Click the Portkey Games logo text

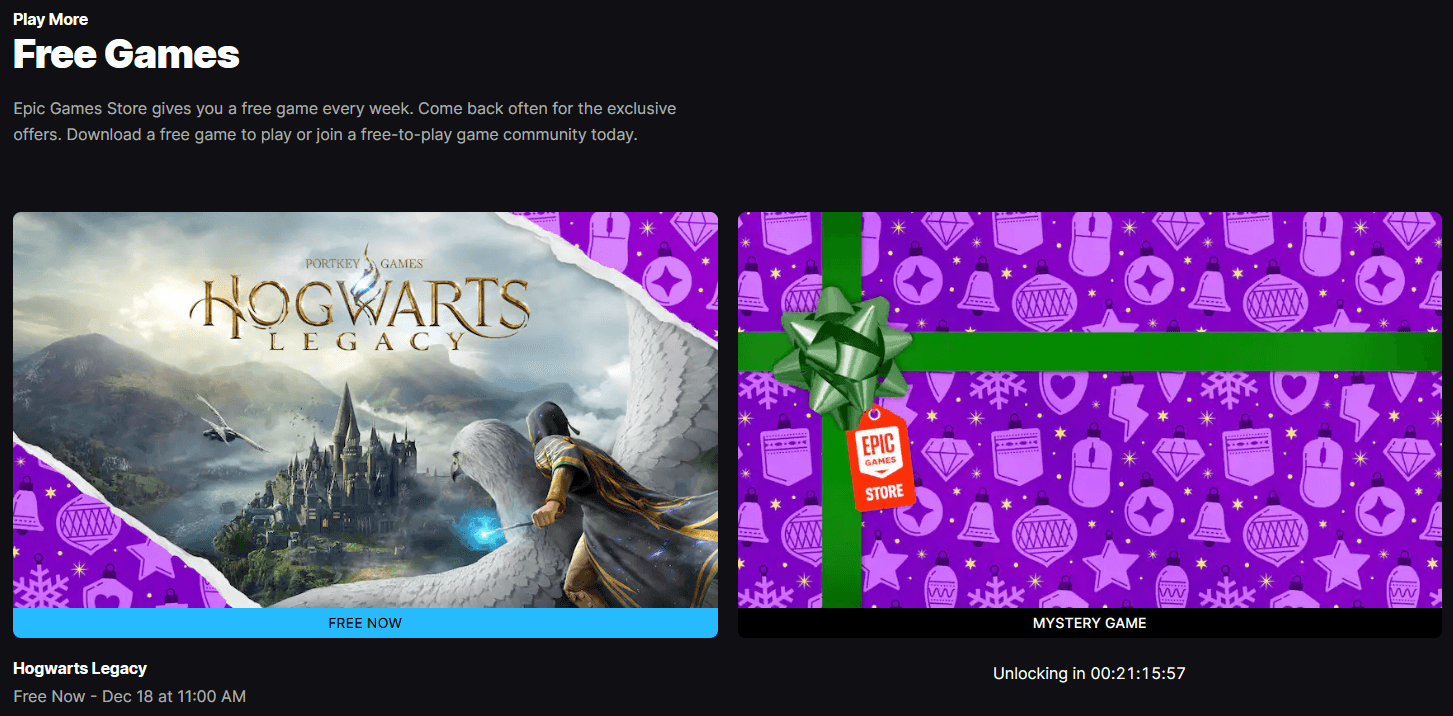[367, 264]
